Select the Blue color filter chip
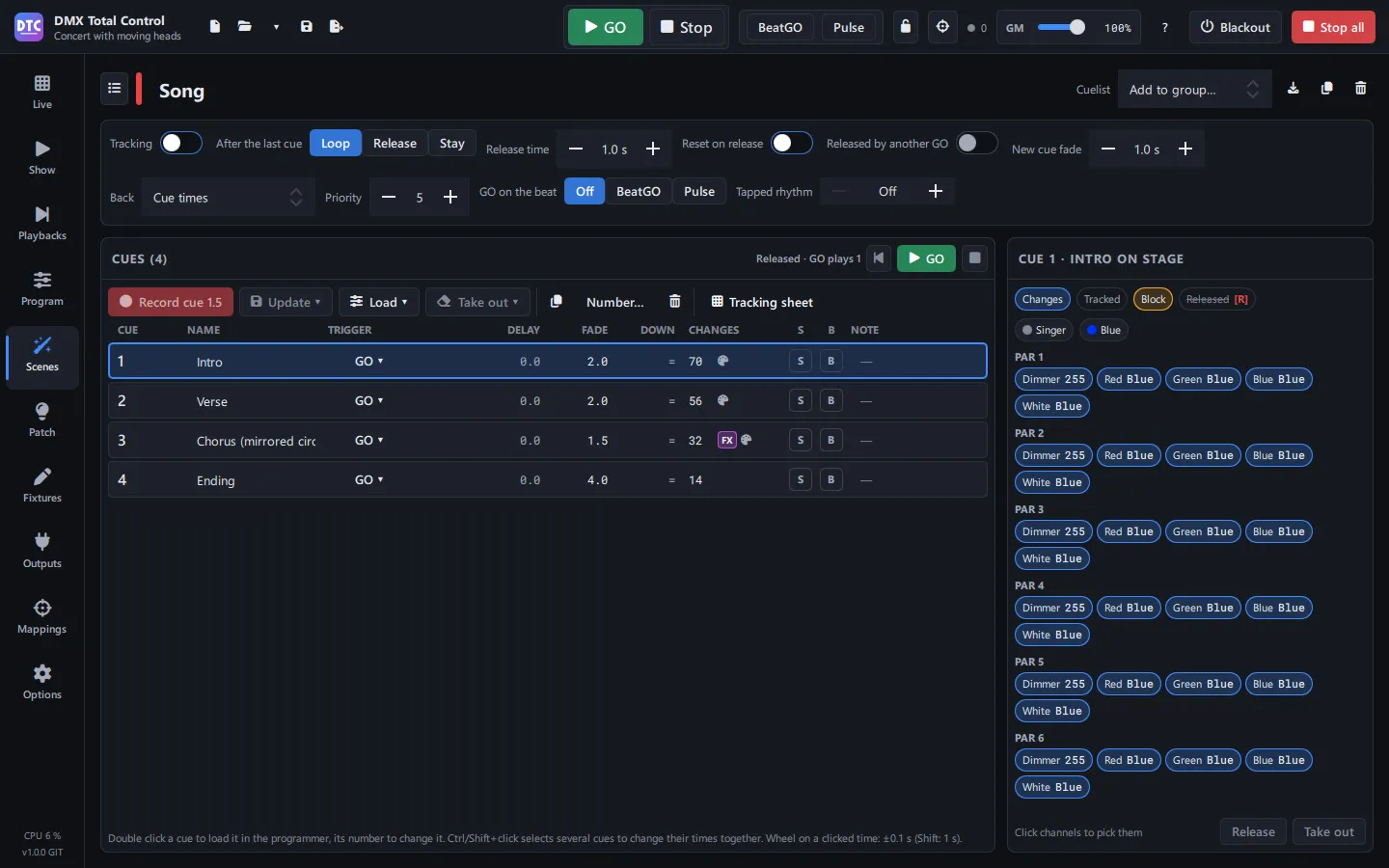 coord(1103,330)
